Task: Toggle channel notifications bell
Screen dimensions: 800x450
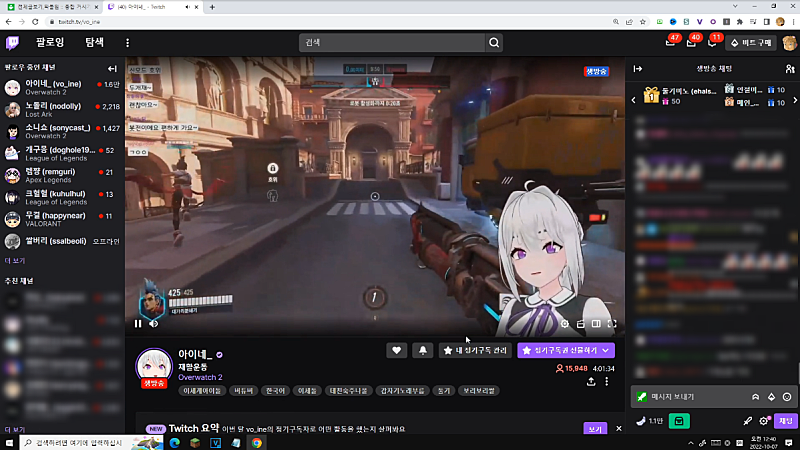Action: [x=423, y=350]
